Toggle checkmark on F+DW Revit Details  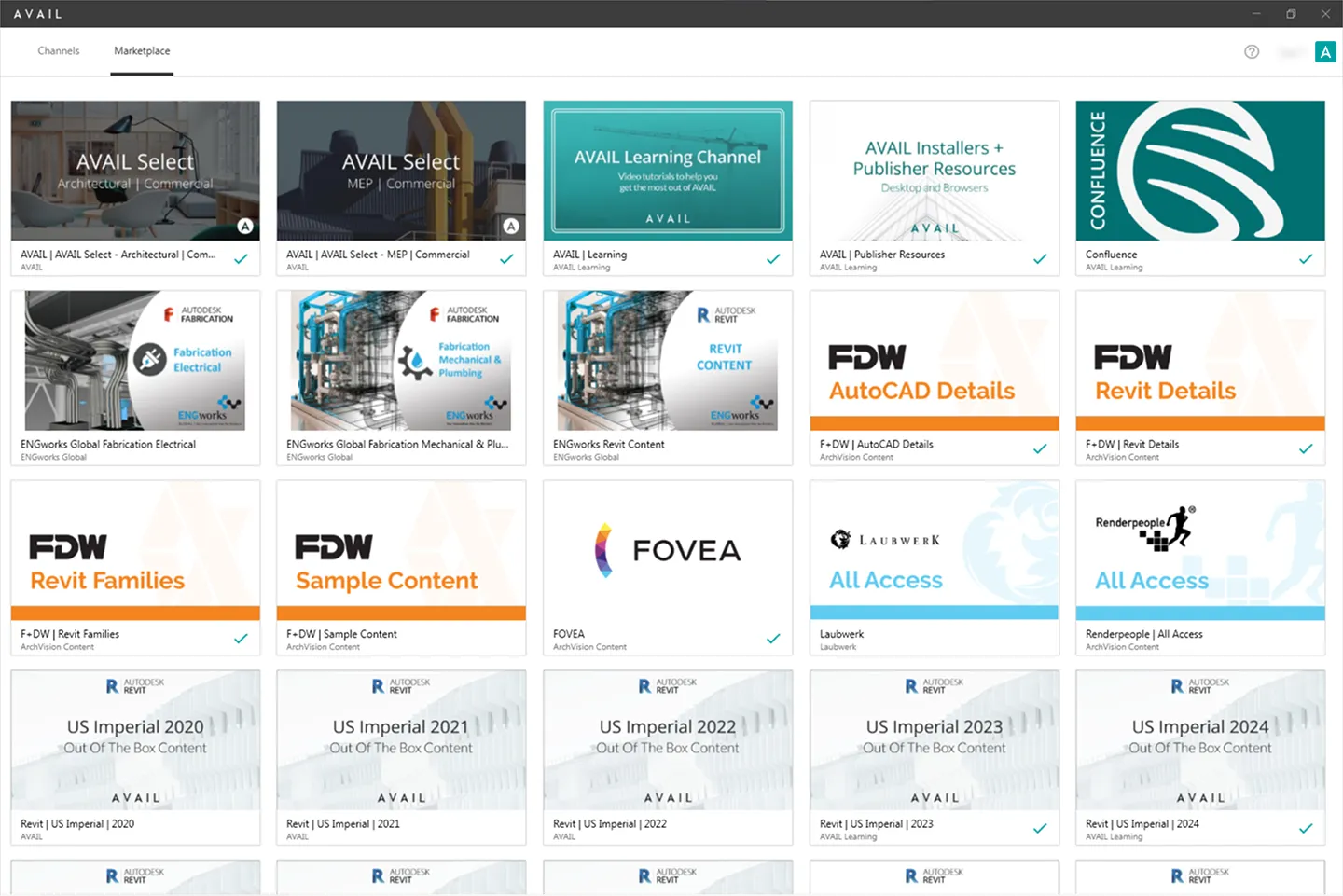(1306, 449)
